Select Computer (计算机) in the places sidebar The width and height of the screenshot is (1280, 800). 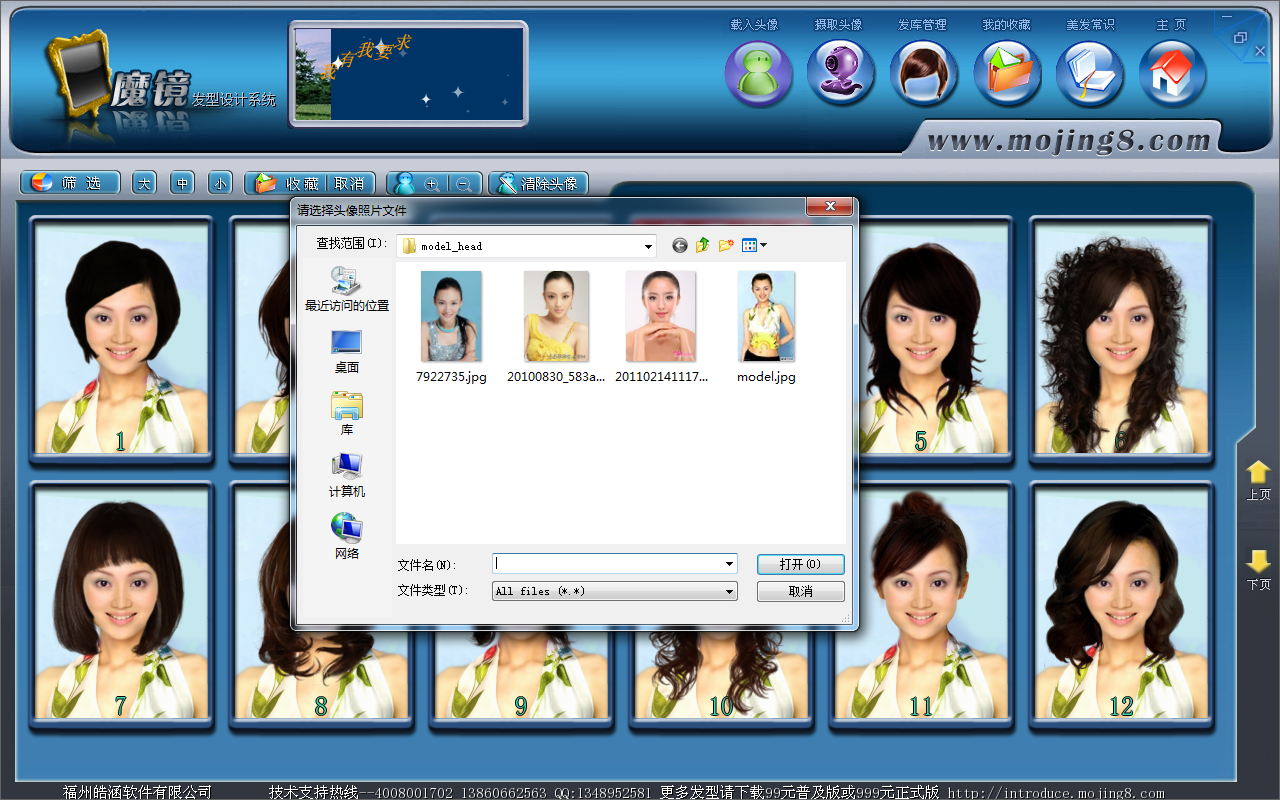346,475
